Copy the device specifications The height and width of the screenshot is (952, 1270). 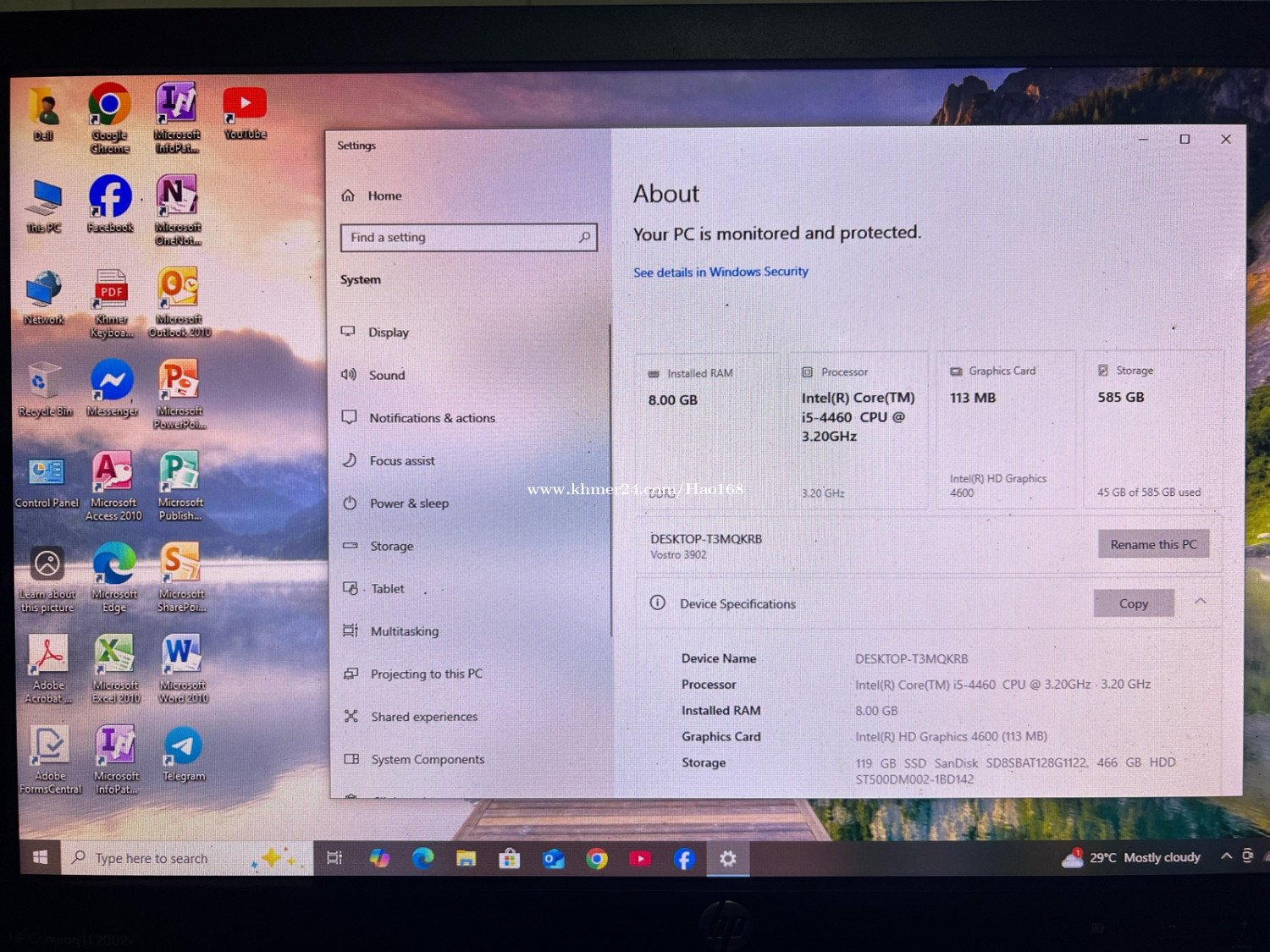(1133, 603)
